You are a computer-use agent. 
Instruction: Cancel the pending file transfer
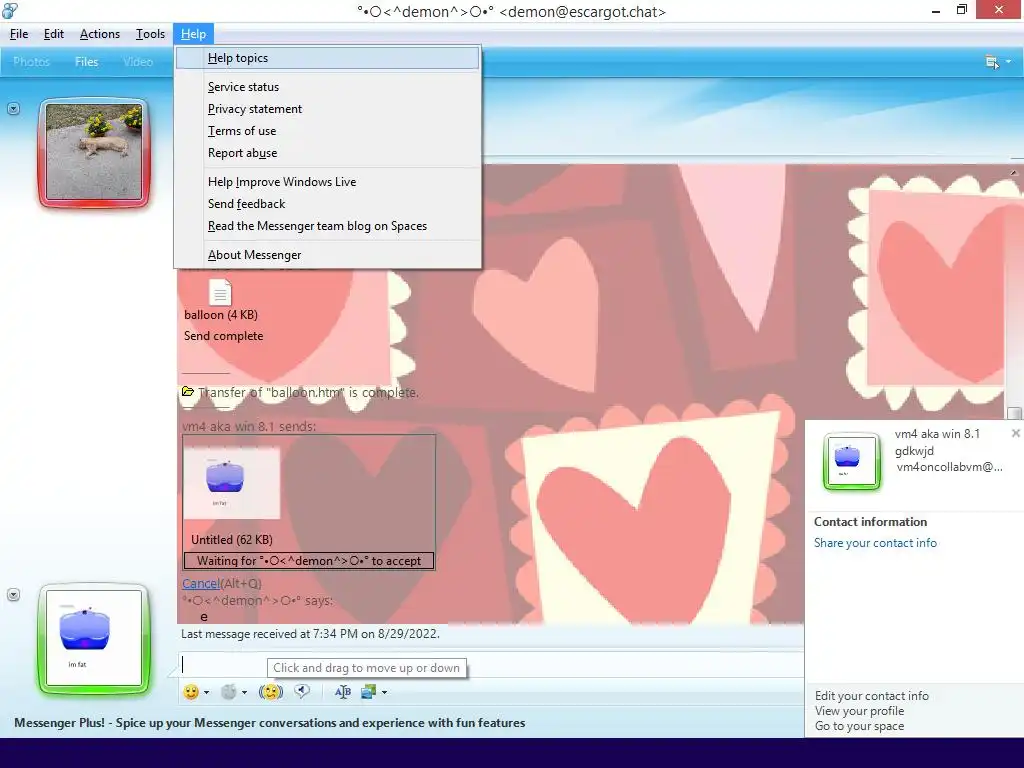pos(200,583)
